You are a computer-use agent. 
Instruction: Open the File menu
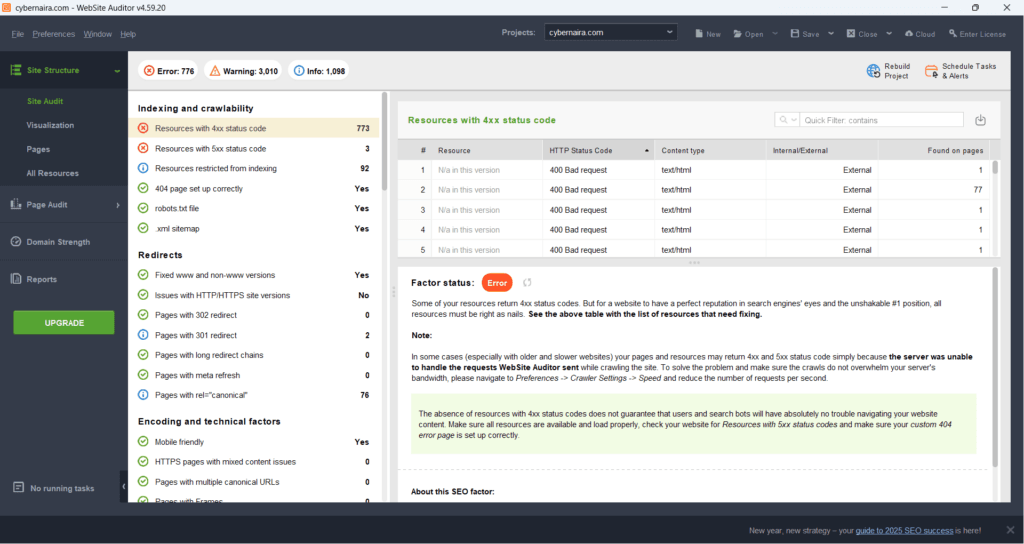(x=18, y=34)
